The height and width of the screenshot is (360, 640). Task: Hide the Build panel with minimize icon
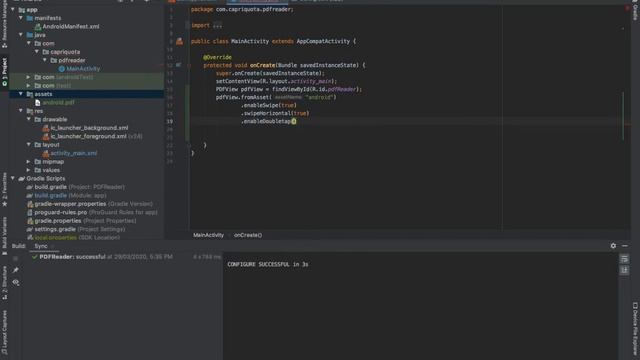coord(625,246)
